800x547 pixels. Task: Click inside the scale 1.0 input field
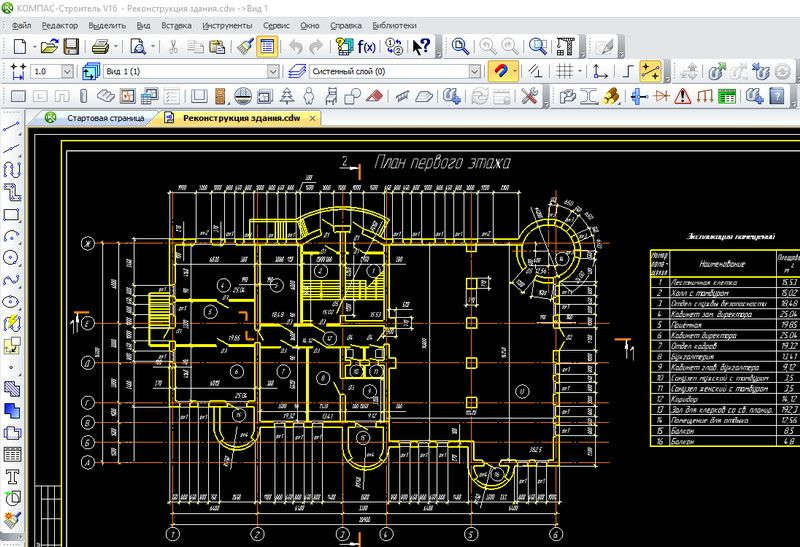(46, 71)
